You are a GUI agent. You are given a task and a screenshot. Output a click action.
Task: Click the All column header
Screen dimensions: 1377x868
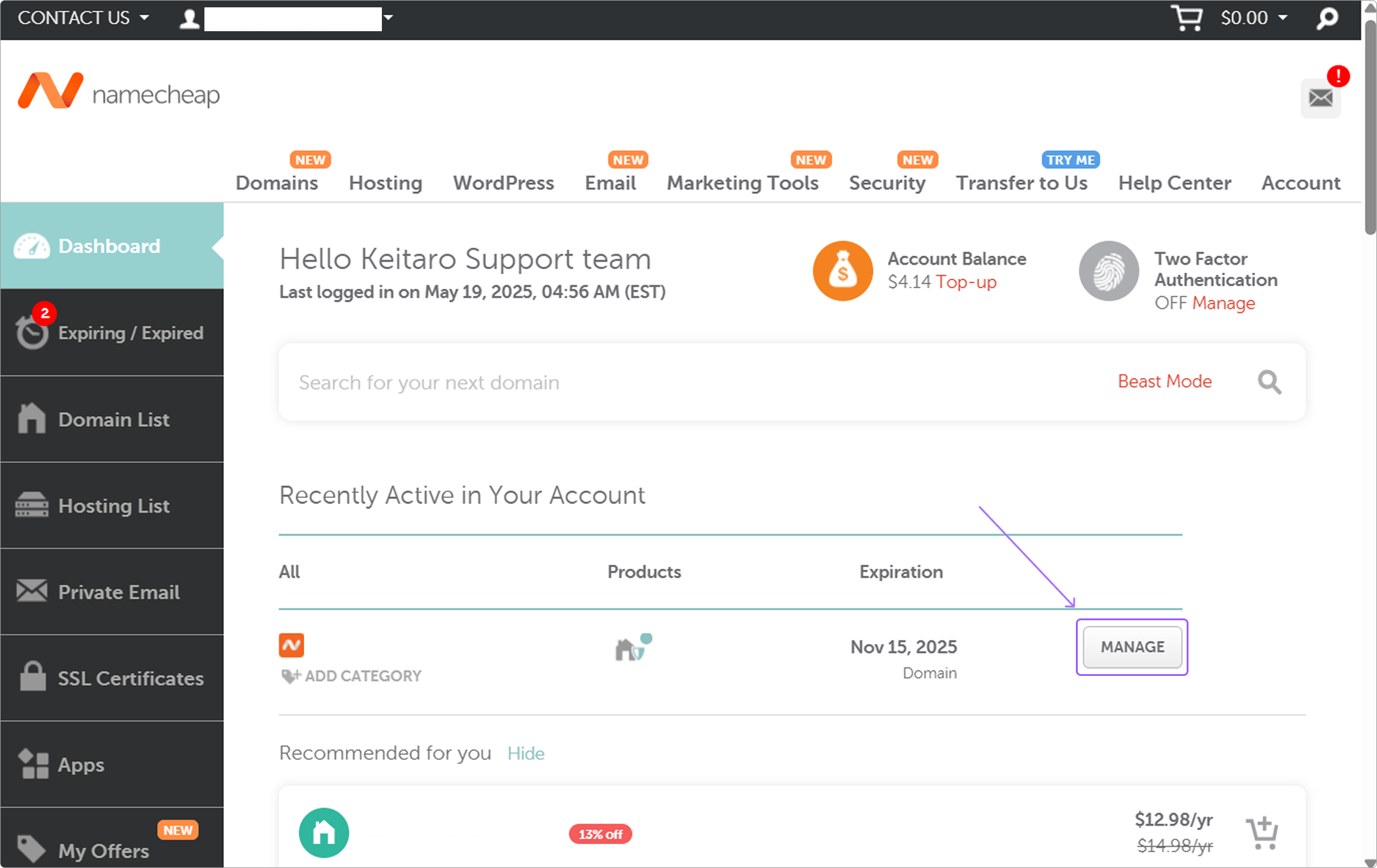pyautogui.click(x=289, y=572)
